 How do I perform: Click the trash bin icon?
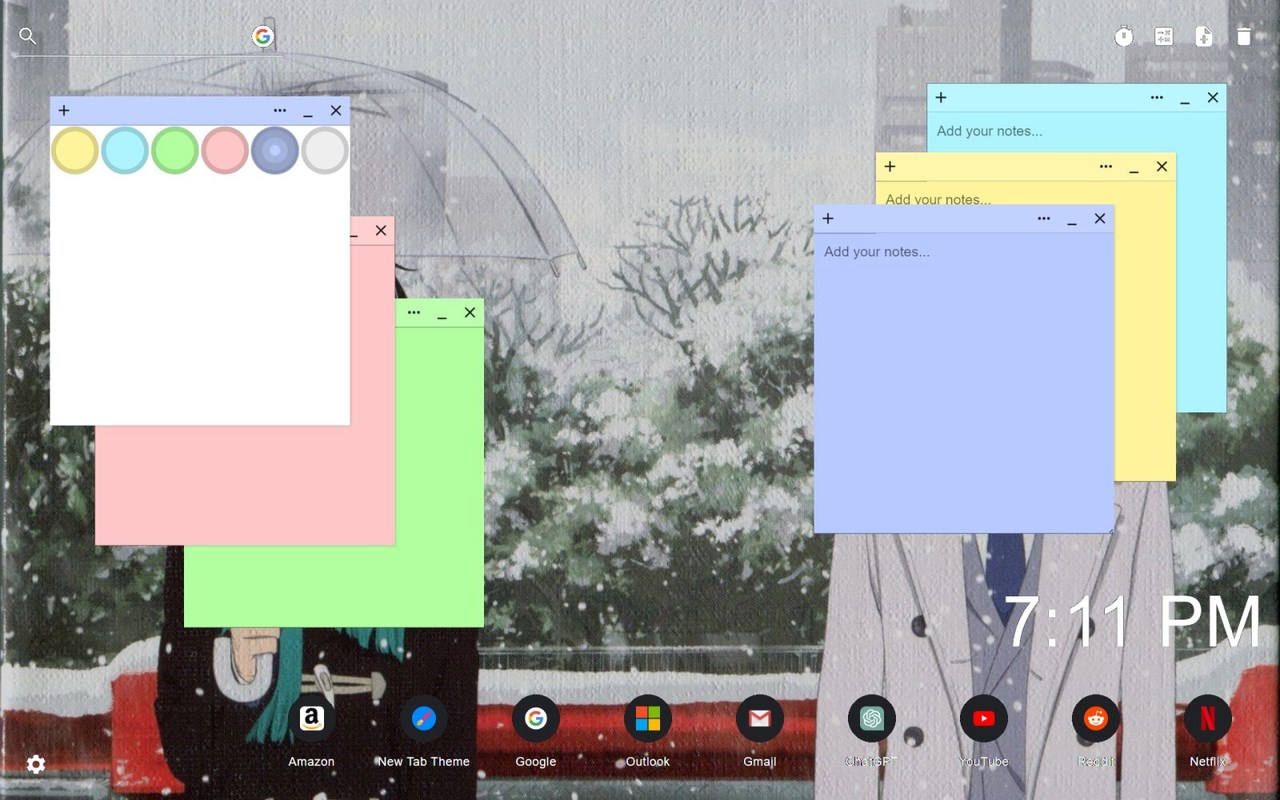pyautogui.click(x=1244, y=37)
